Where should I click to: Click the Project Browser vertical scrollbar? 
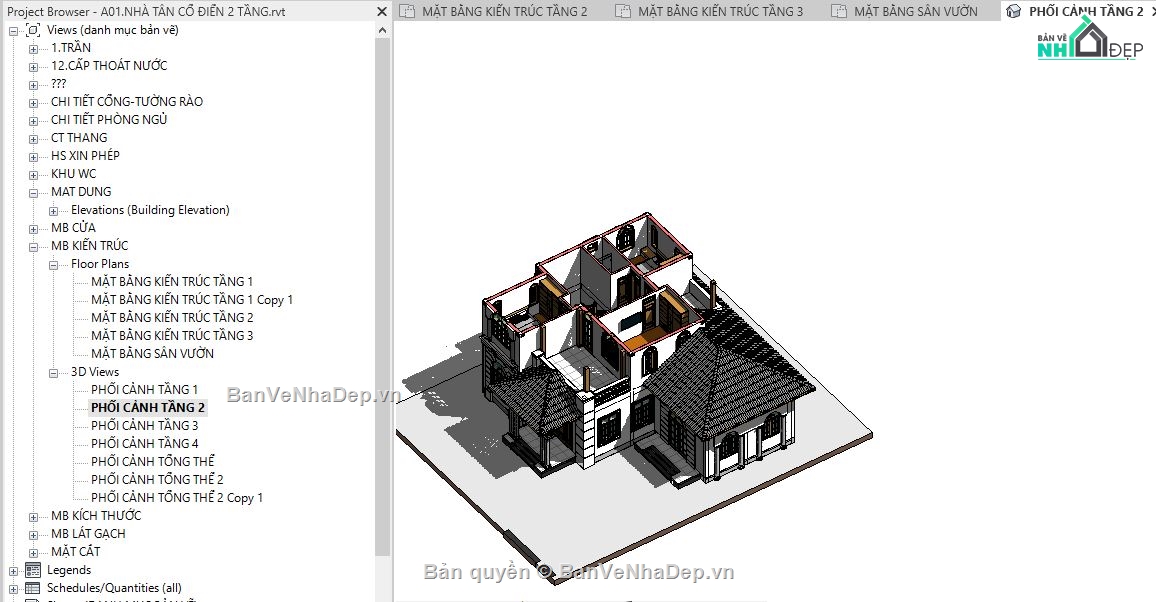(x=381, y=300)
